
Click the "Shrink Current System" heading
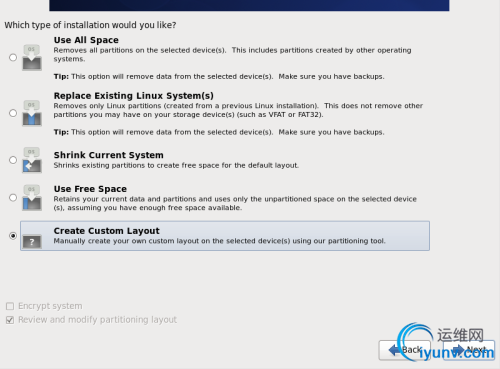[109, 155]
